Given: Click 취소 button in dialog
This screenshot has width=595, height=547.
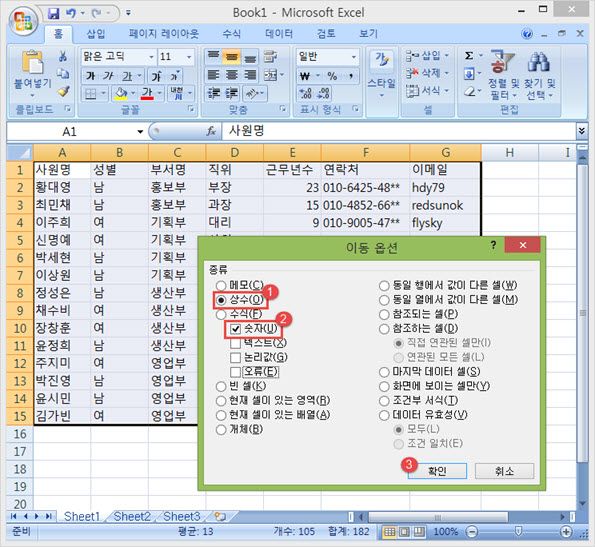Looking at the screenshot, I should [504, 471].
